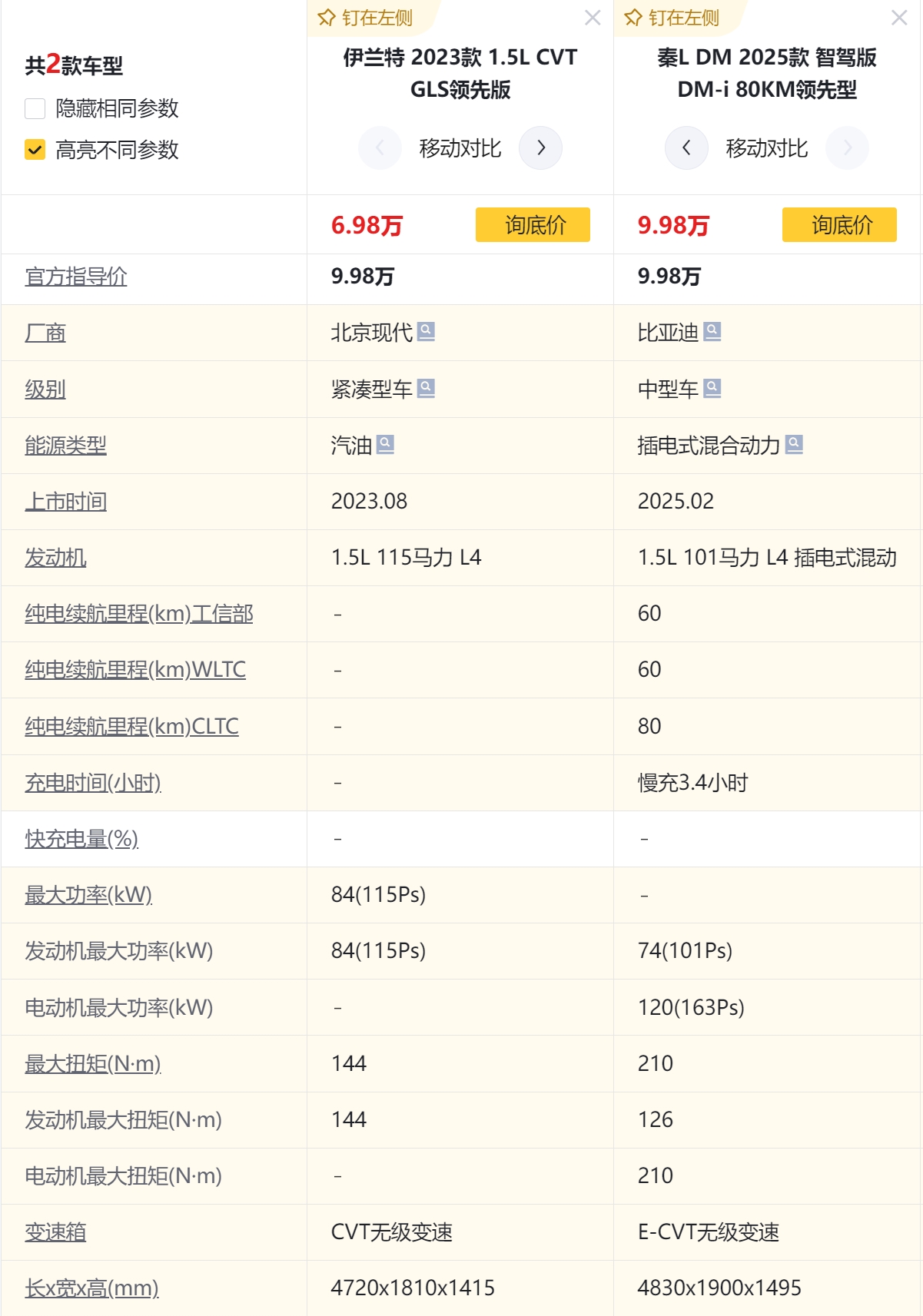Screen dimensions: 923x1316
Task: Click 纯电续航里程(km)工信部 parameter link
Action: click(x=139, y=614)
